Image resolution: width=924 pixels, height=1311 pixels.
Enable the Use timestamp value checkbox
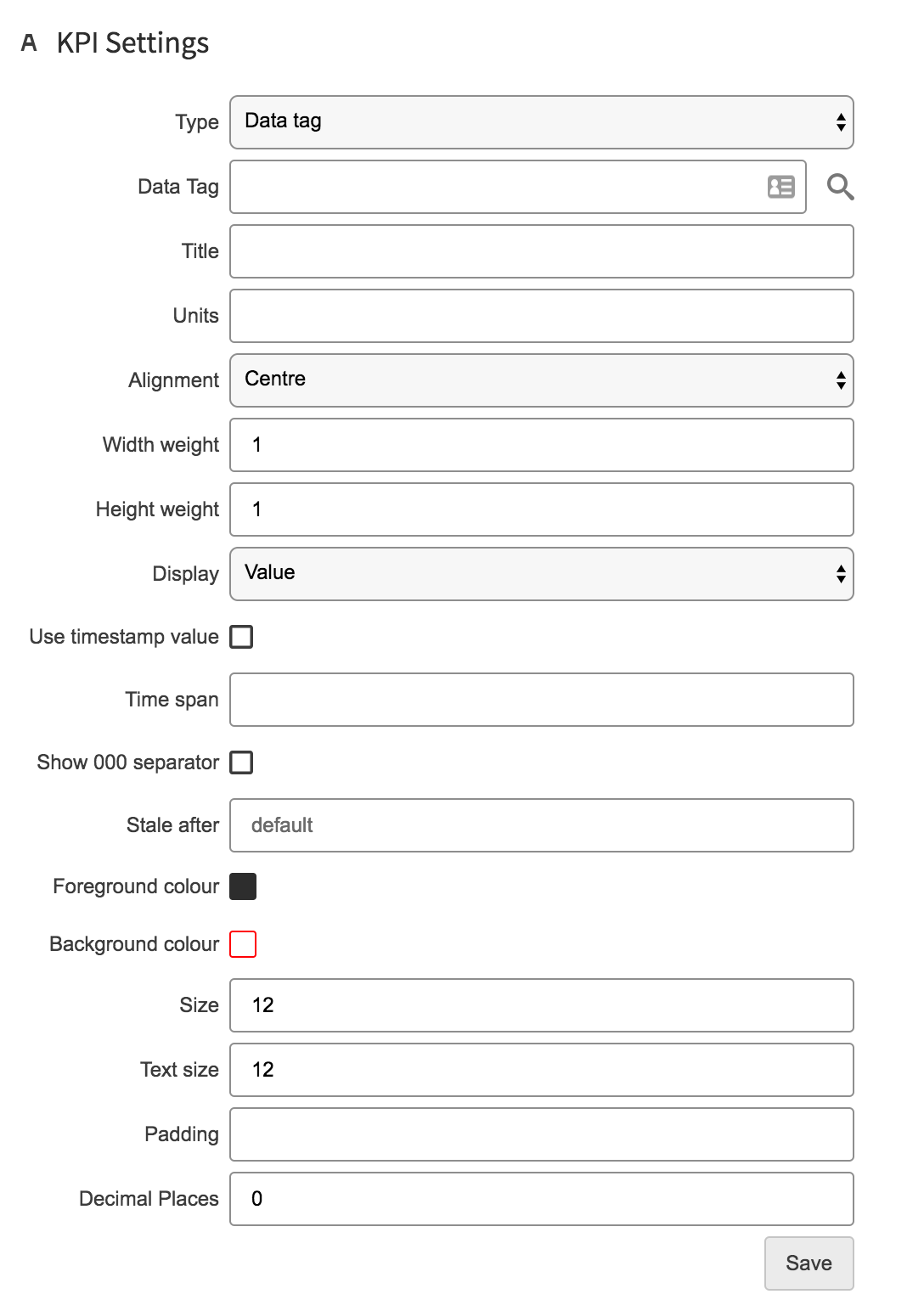pos(242,637)
